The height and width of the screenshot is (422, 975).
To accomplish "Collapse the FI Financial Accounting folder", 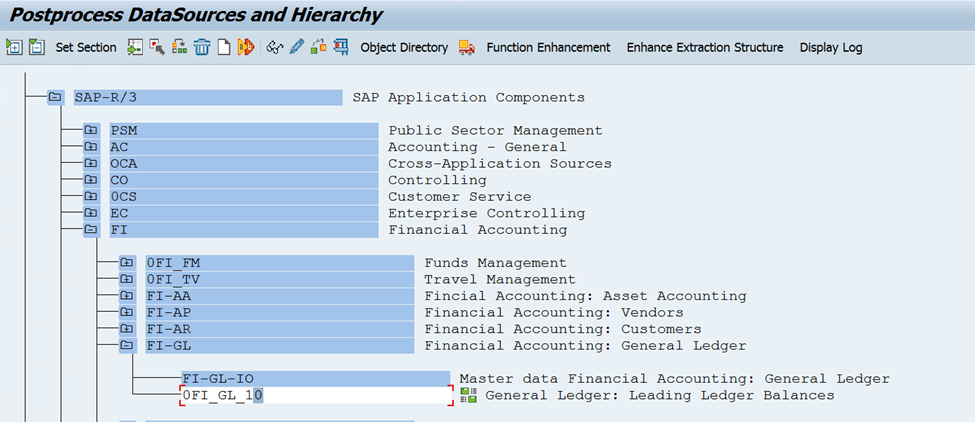I will tap(91, 230).
